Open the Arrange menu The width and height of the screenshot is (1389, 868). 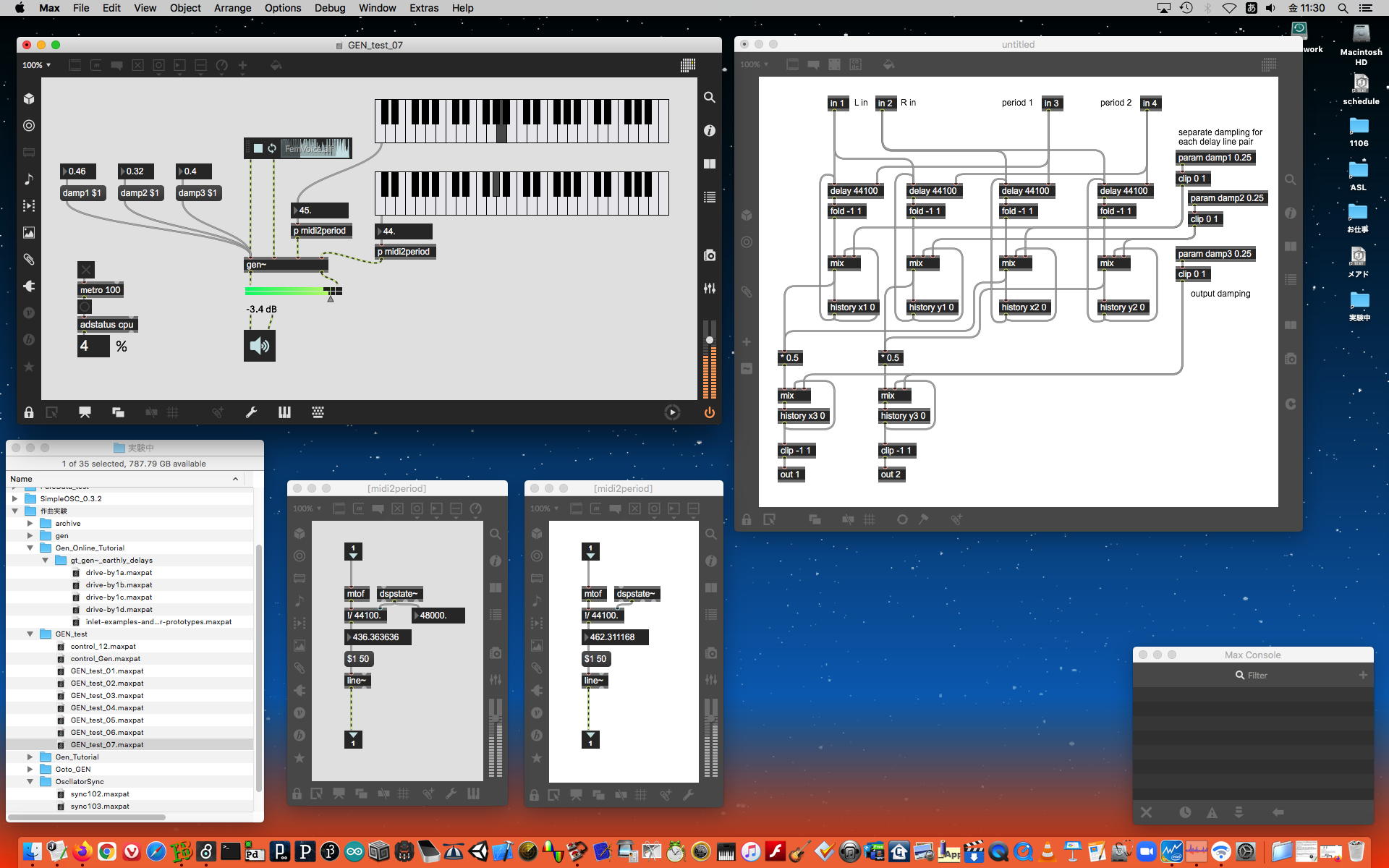(x=232, y=8)
